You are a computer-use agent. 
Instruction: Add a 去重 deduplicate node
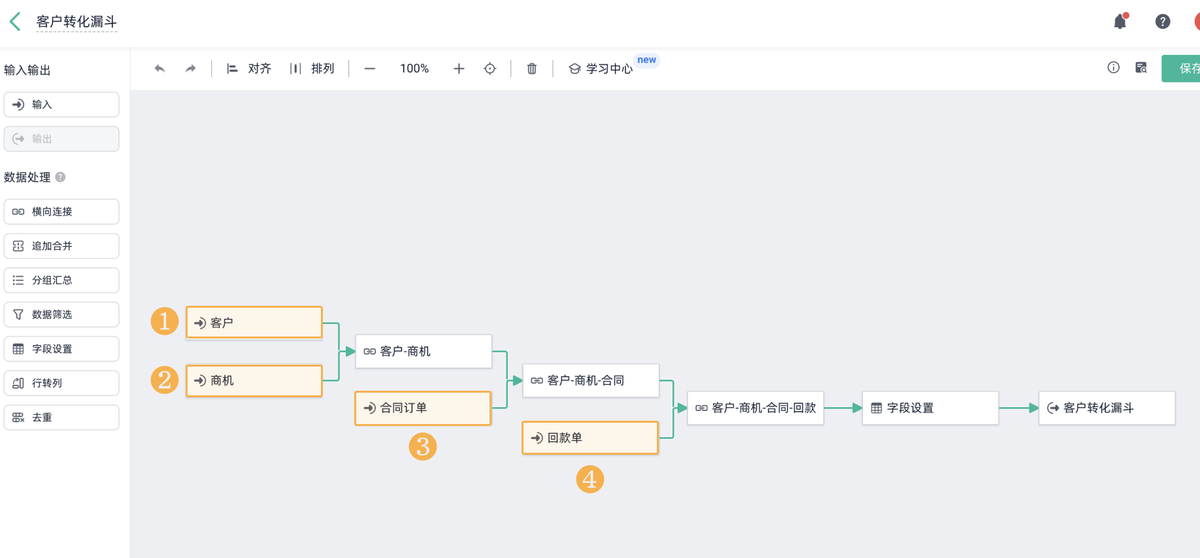(x=62, y=417)
